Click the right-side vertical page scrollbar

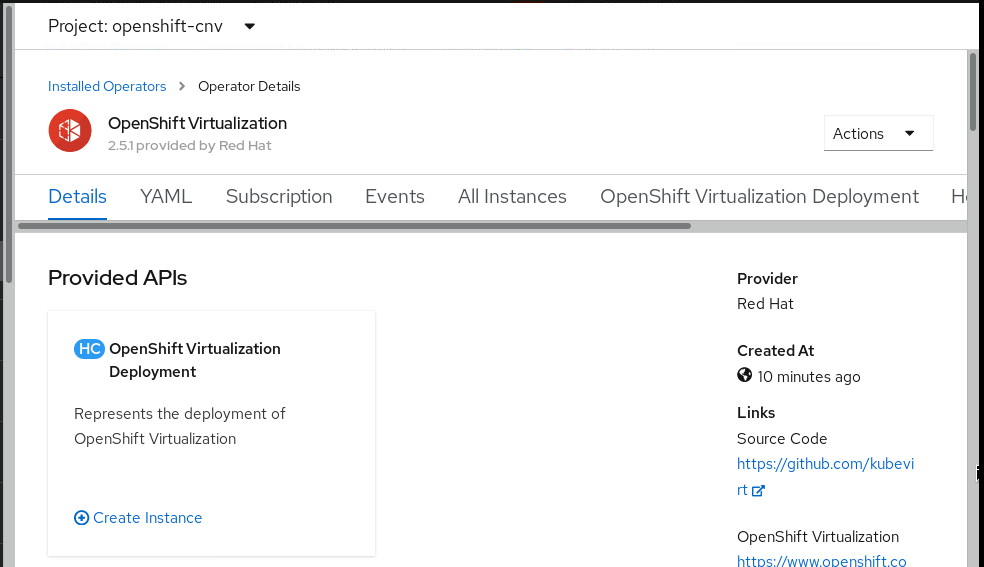pos(973,90)
